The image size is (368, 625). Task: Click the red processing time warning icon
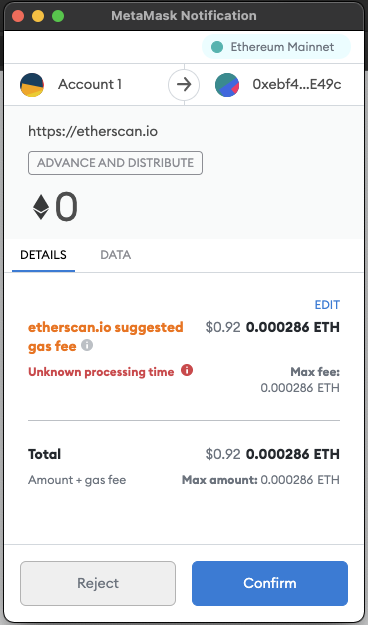pyautogui.click(x=187, y=370)
